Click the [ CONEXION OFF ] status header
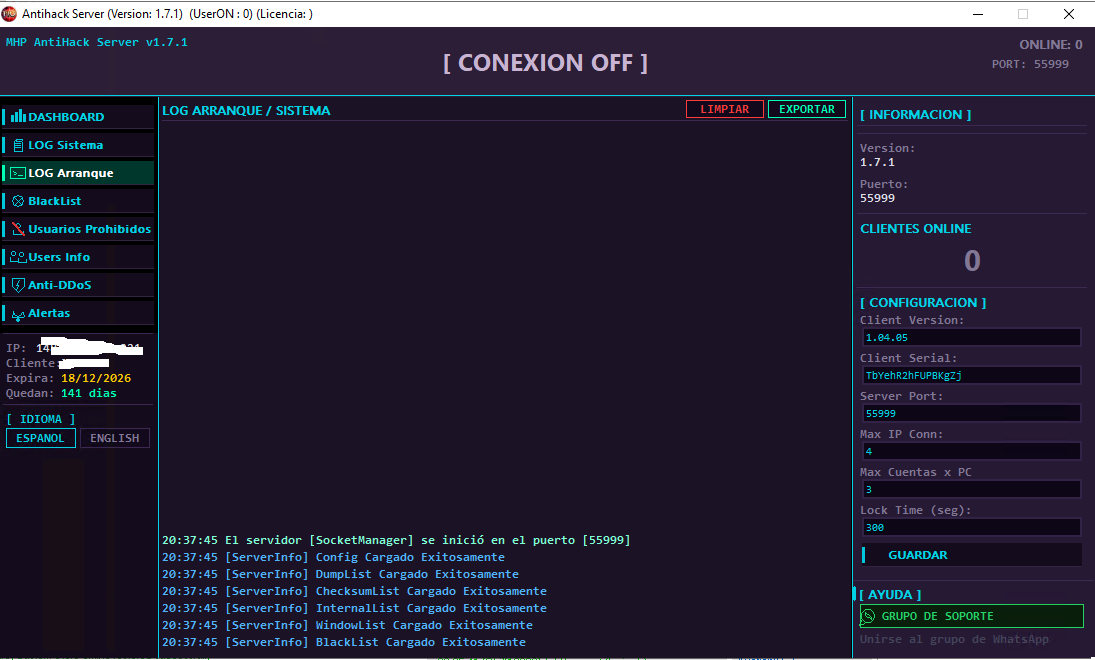Image resolution: width=1095 pixels, height=660 pixels. [545, 63]
